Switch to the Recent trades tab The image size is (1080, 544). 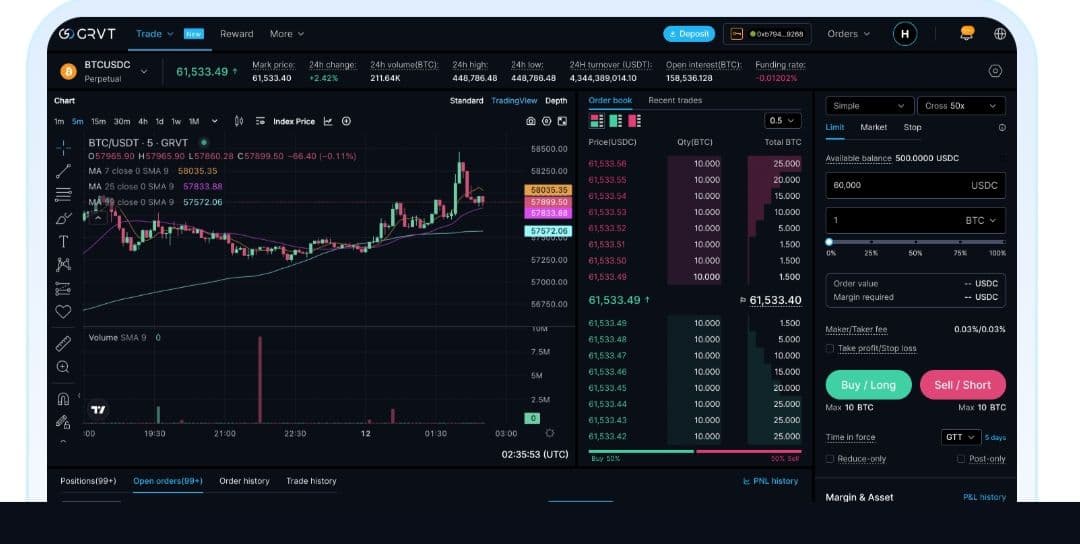(x=675, y=100)
